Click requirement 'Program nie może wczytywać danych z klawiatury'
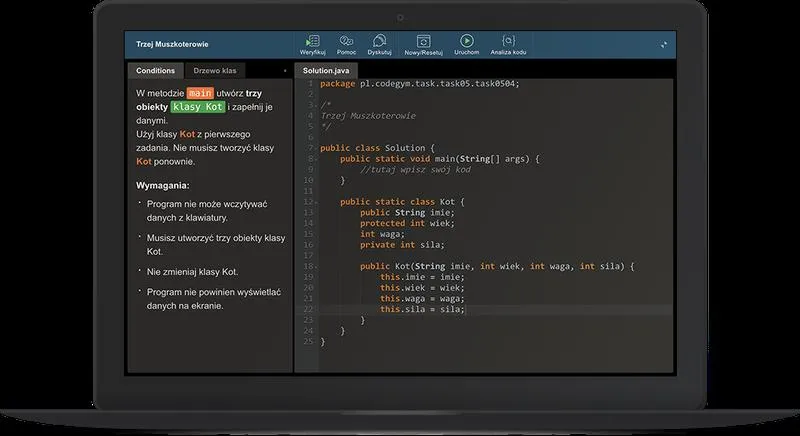Viewport: 800px width, 436px height. (x=207, y=211)
